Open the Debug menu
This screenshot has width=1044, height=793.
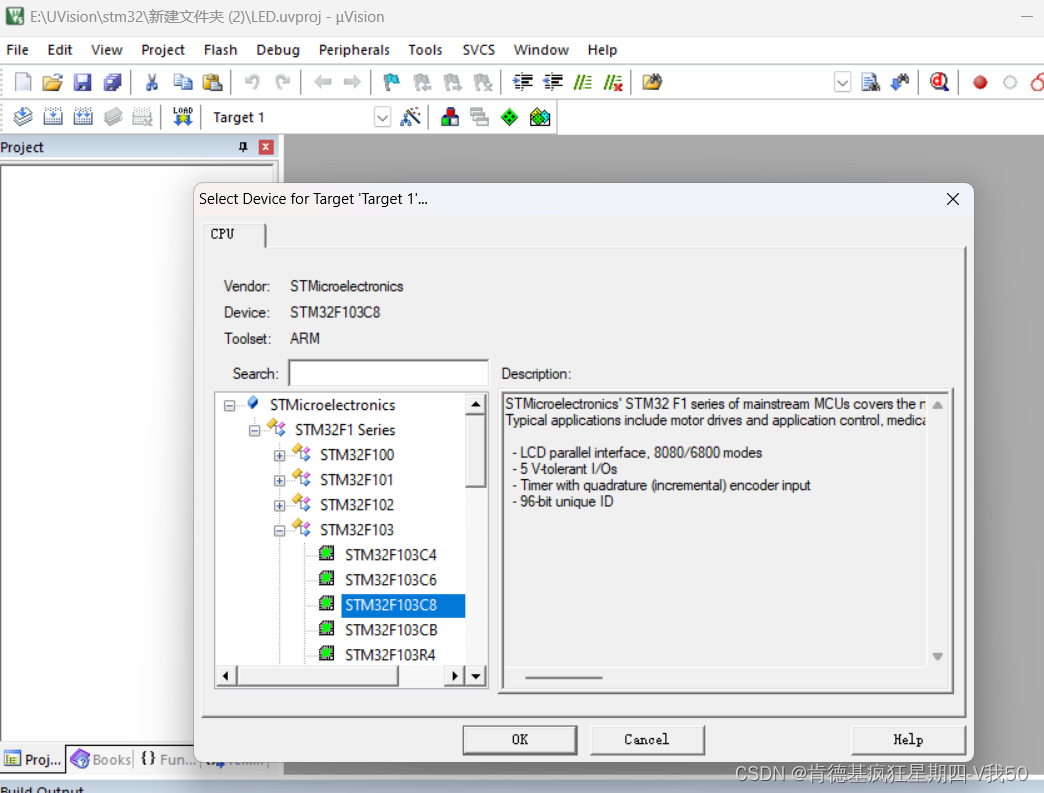[x=278, y=50]
